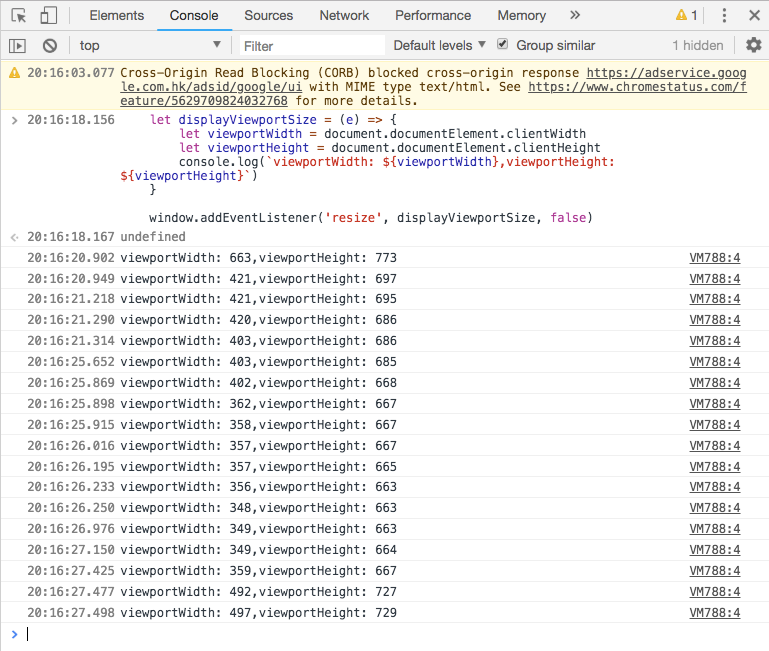Open VM788:4 link for 20:16:26.233 log
The image size is (769, 651).
coord(715,487)
